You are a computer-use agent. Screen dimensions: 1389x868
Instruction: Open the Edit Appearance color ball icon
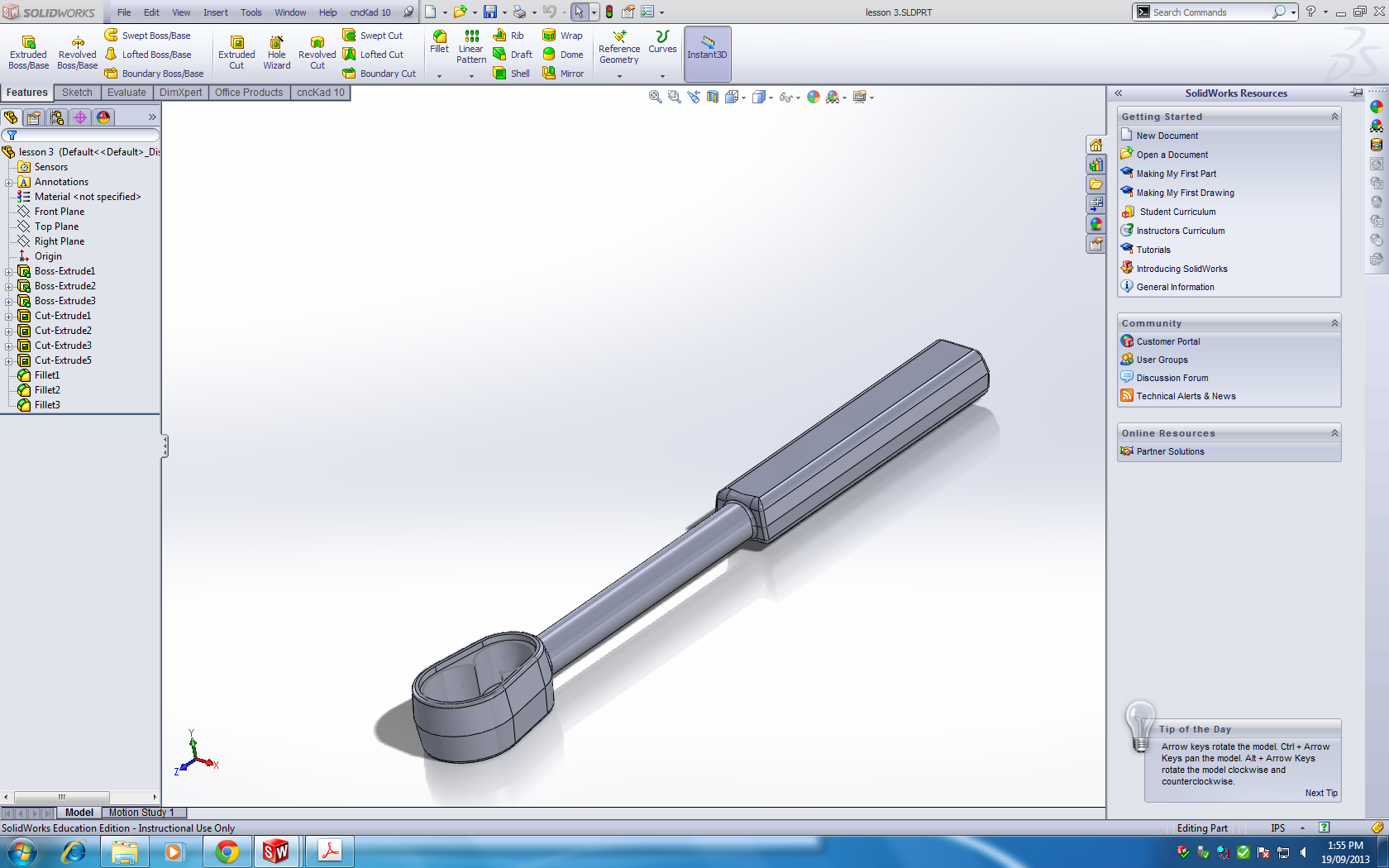[814, 97]
